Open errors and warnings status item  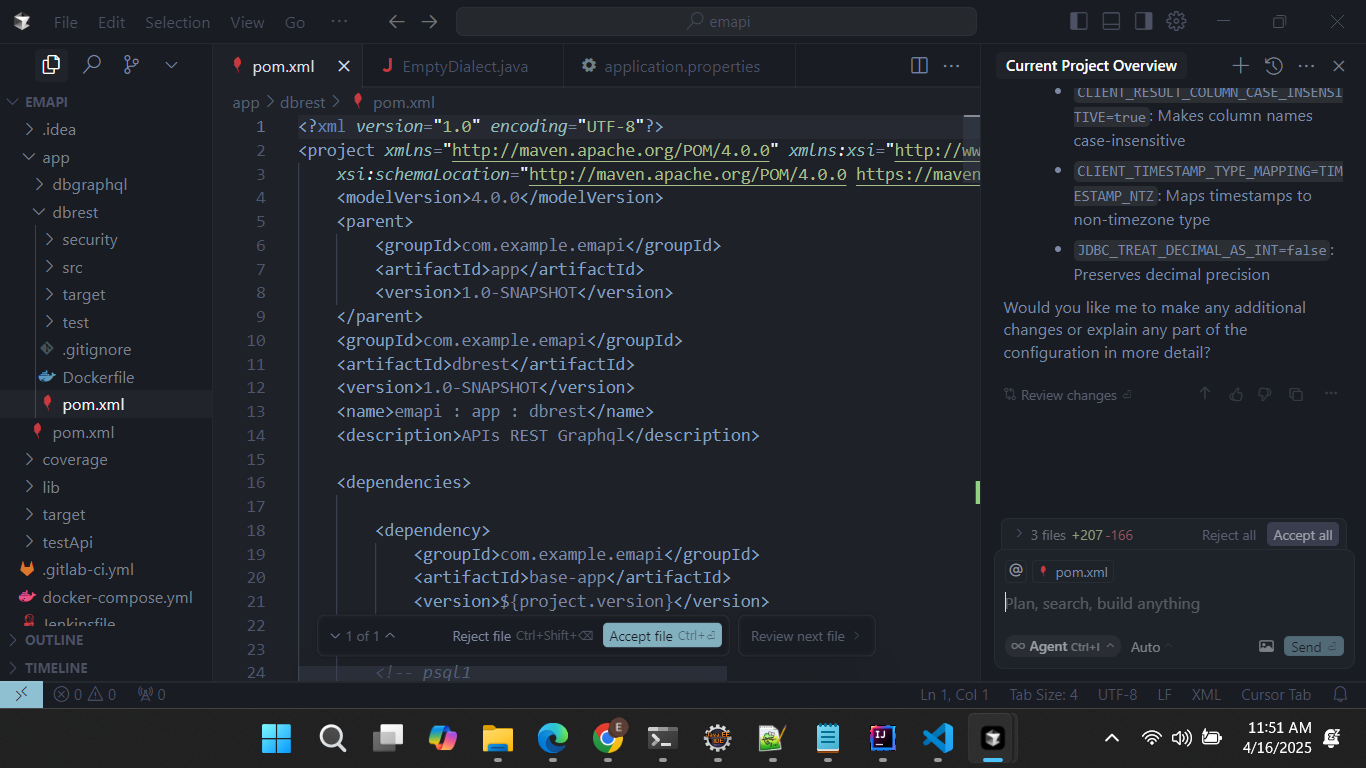pos(85,694)
